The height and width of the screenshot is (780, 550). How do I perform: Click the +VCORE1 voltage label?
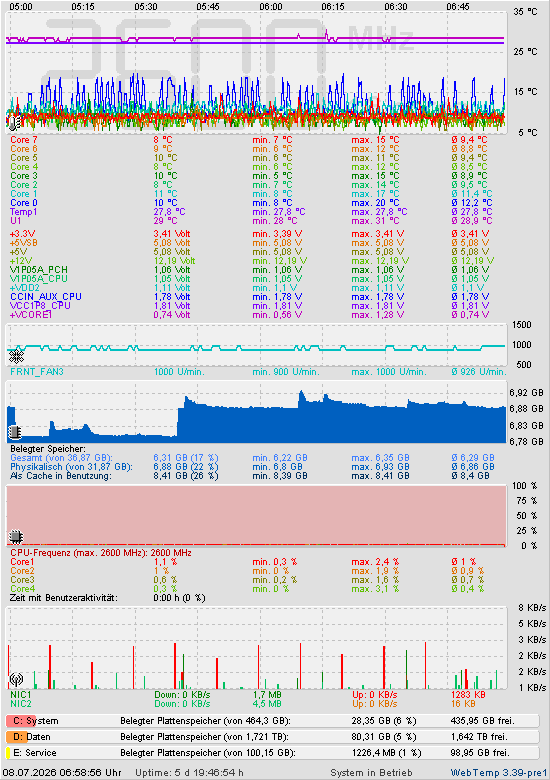31,315
